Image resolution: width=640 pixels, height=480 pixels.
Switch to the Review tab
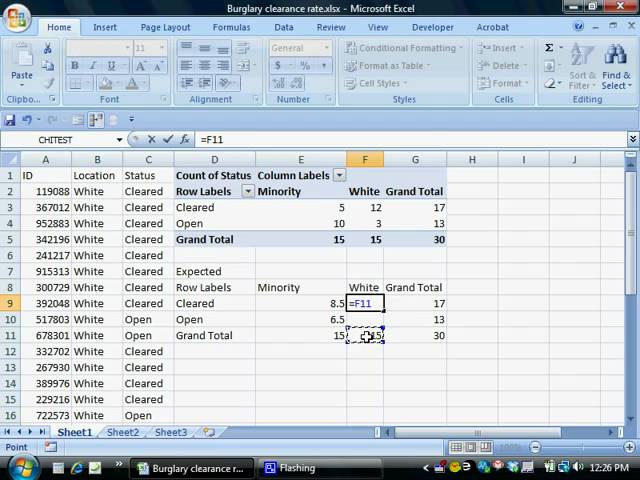pos(331,27)
